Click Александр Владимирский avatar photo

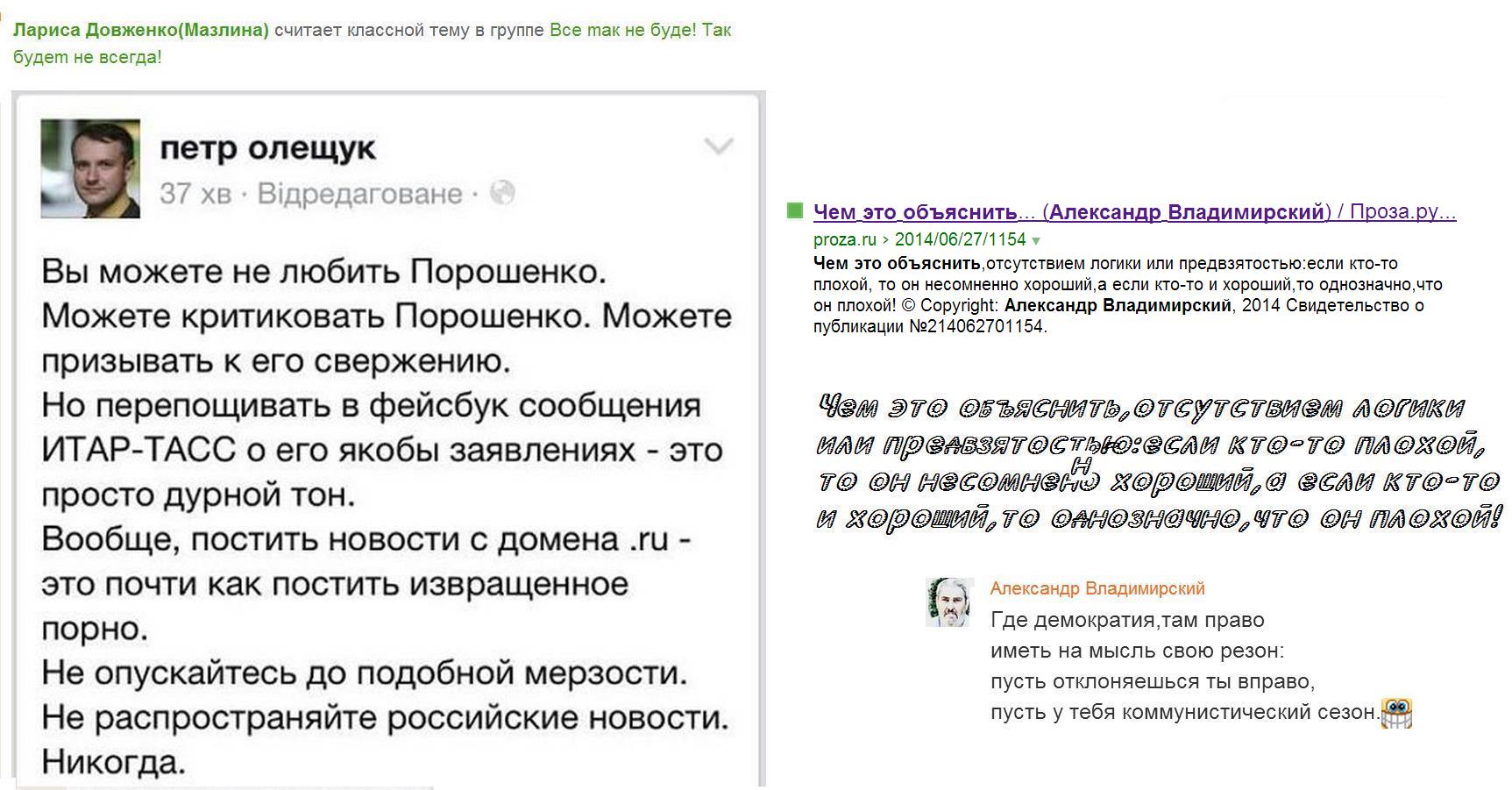pos(950,602)
